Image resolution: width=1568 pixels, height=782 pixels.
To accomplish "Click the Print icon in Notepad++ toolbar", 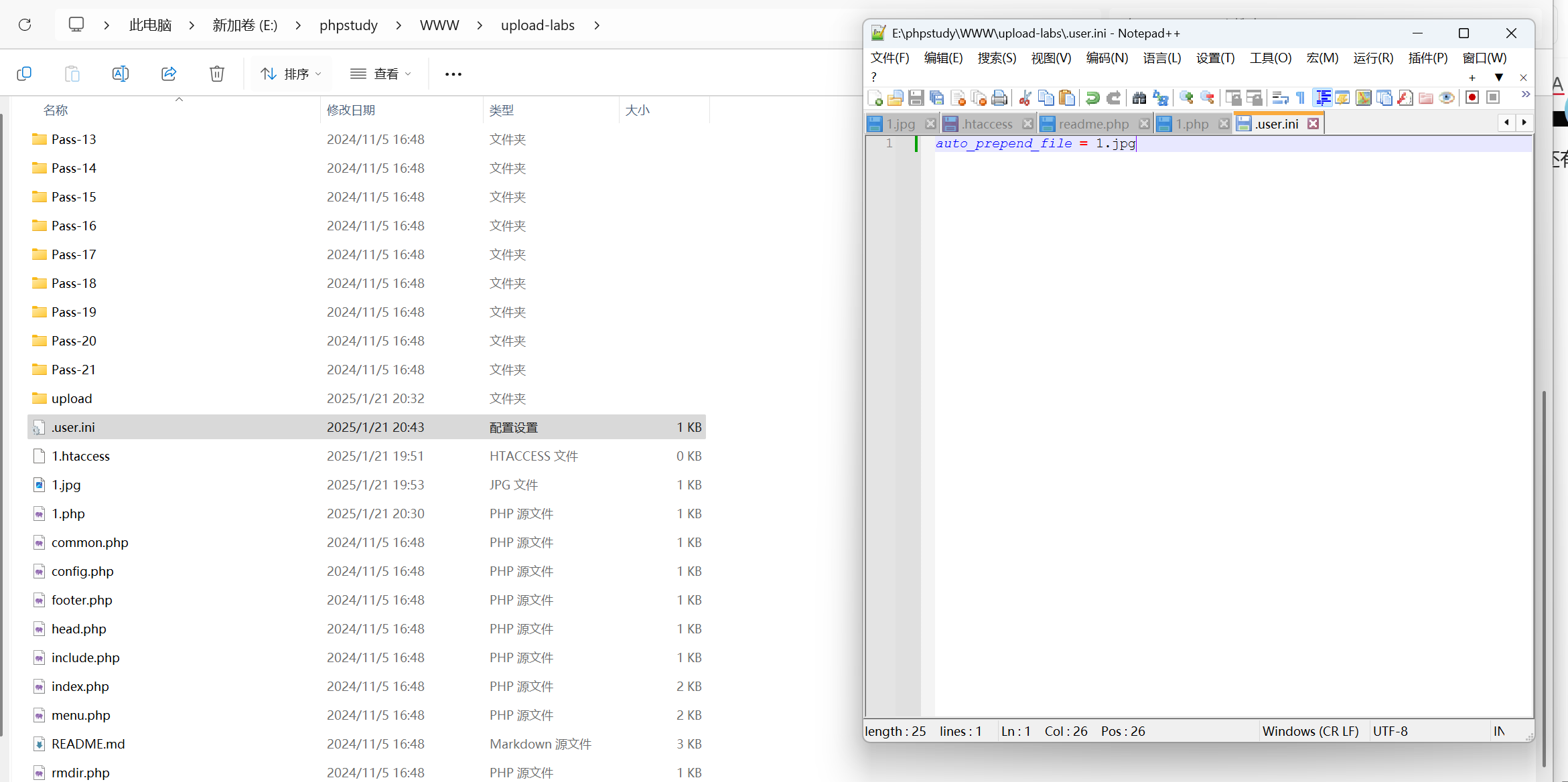I will click(999, 98).
